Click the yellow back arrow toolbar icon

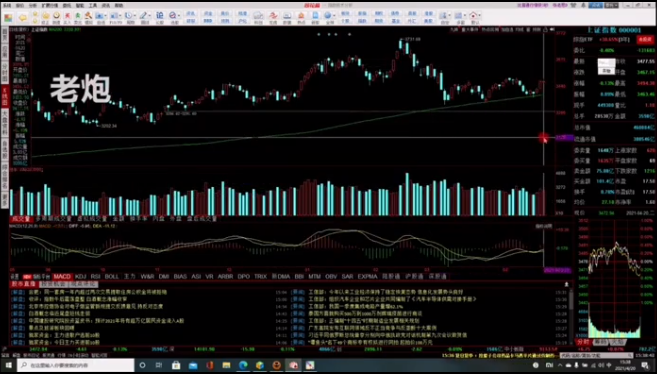23,18
